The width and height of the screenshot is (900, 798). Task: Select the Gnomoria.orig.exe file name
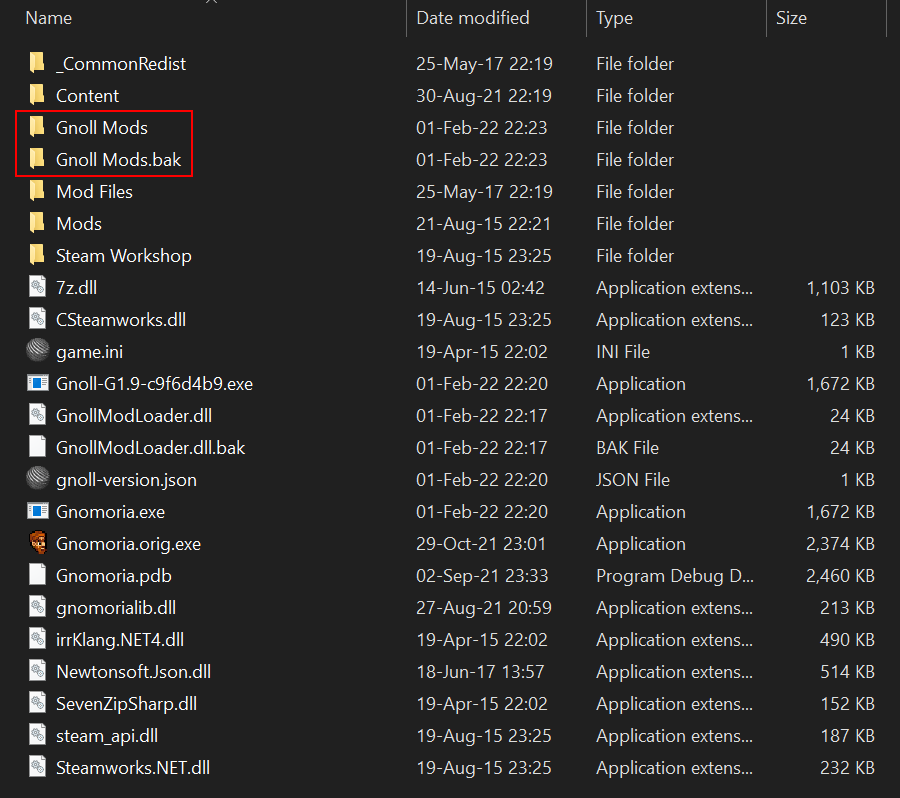point(128,544)
